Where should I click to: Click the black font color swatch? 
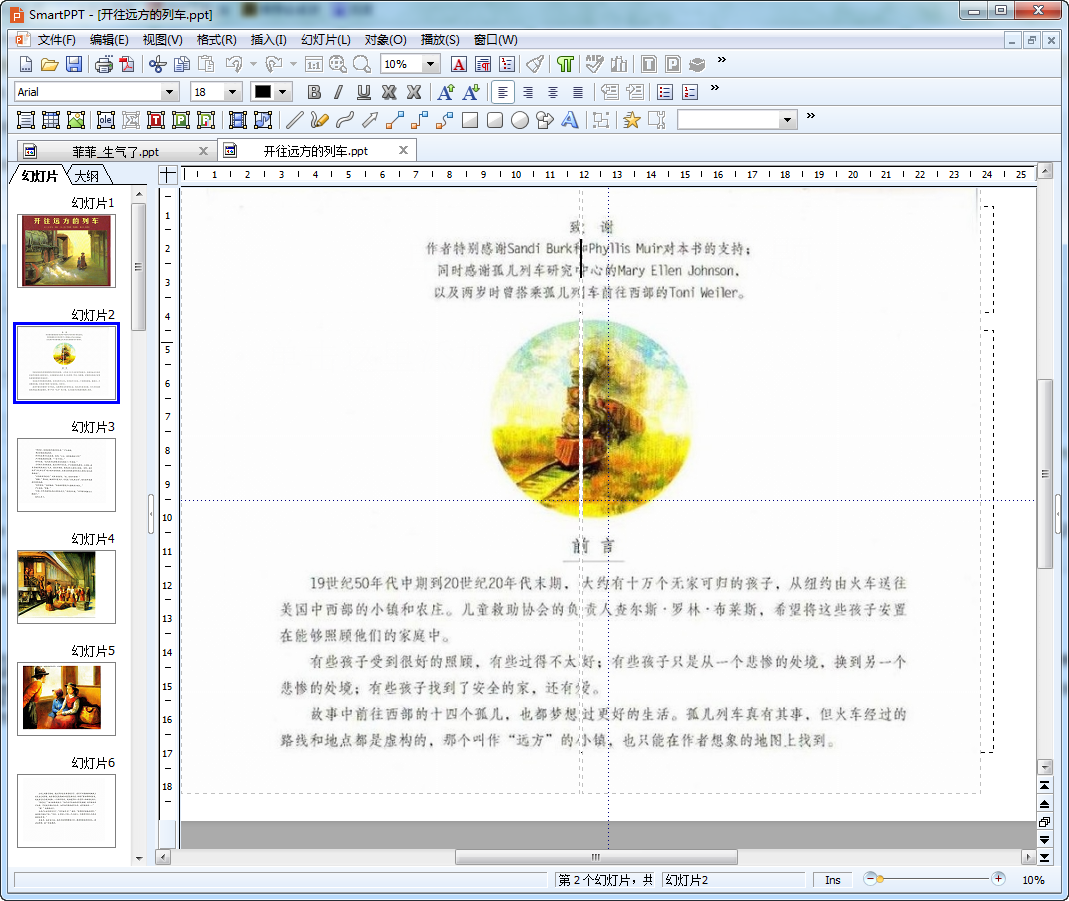[x=263, y=92]
